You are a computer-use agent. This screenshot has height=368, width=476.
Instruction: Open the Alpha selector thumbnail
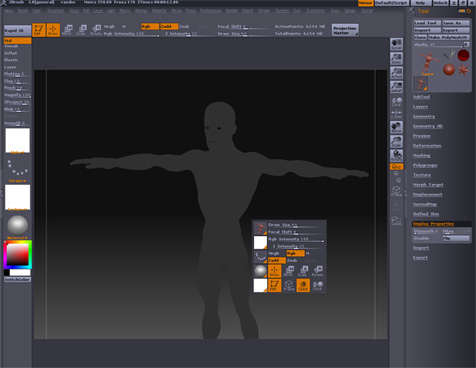point(17,140)
